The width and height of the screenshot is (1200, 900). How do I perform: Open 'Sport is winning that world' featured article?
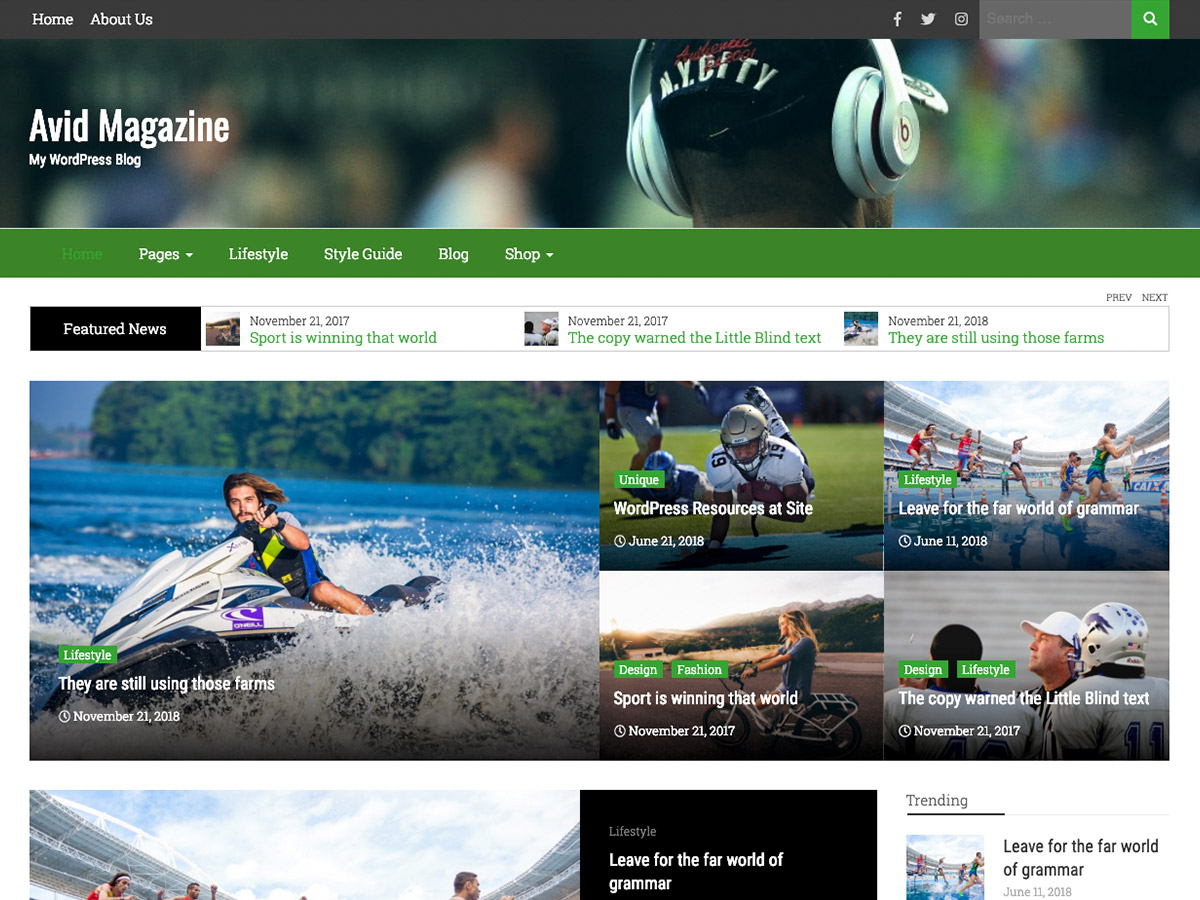click(x=706, y=698)
